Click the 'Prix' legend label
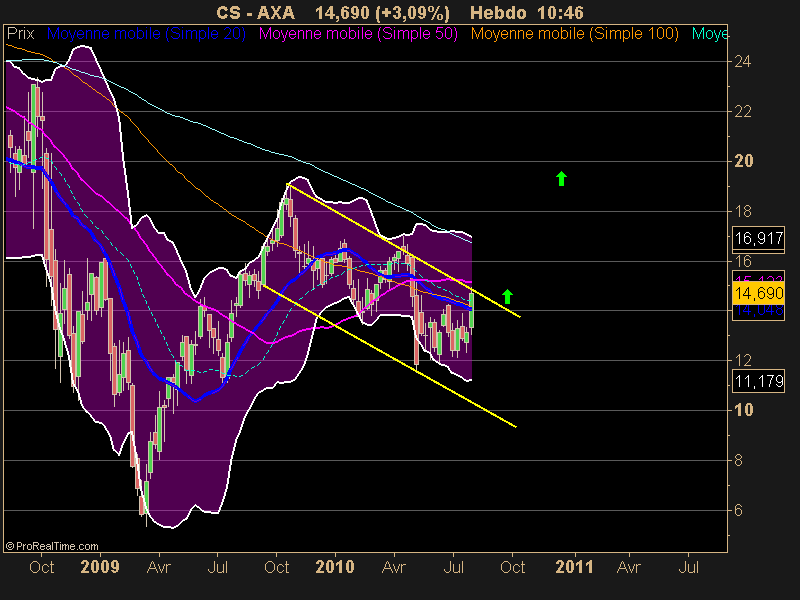Screen dimensions: 800x600 [20, 34]
